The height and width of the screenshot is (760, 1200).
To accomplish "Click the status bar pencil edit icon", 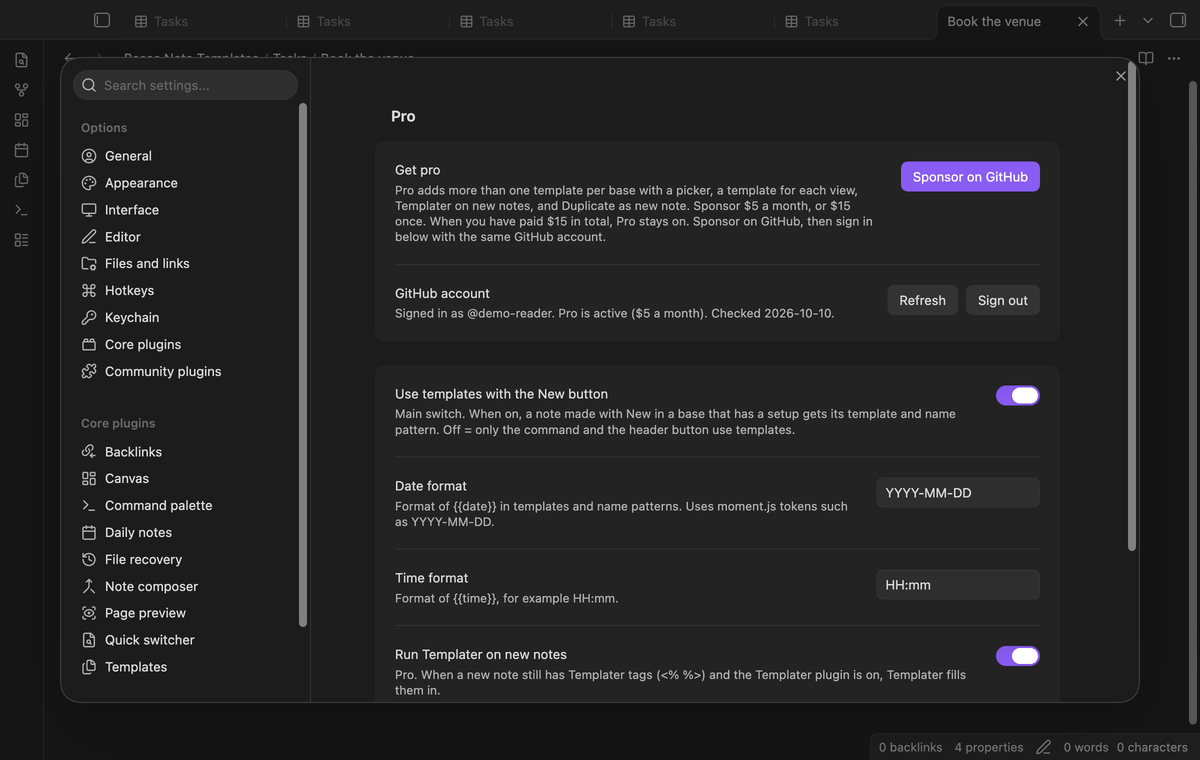I will click(1043, 747).
